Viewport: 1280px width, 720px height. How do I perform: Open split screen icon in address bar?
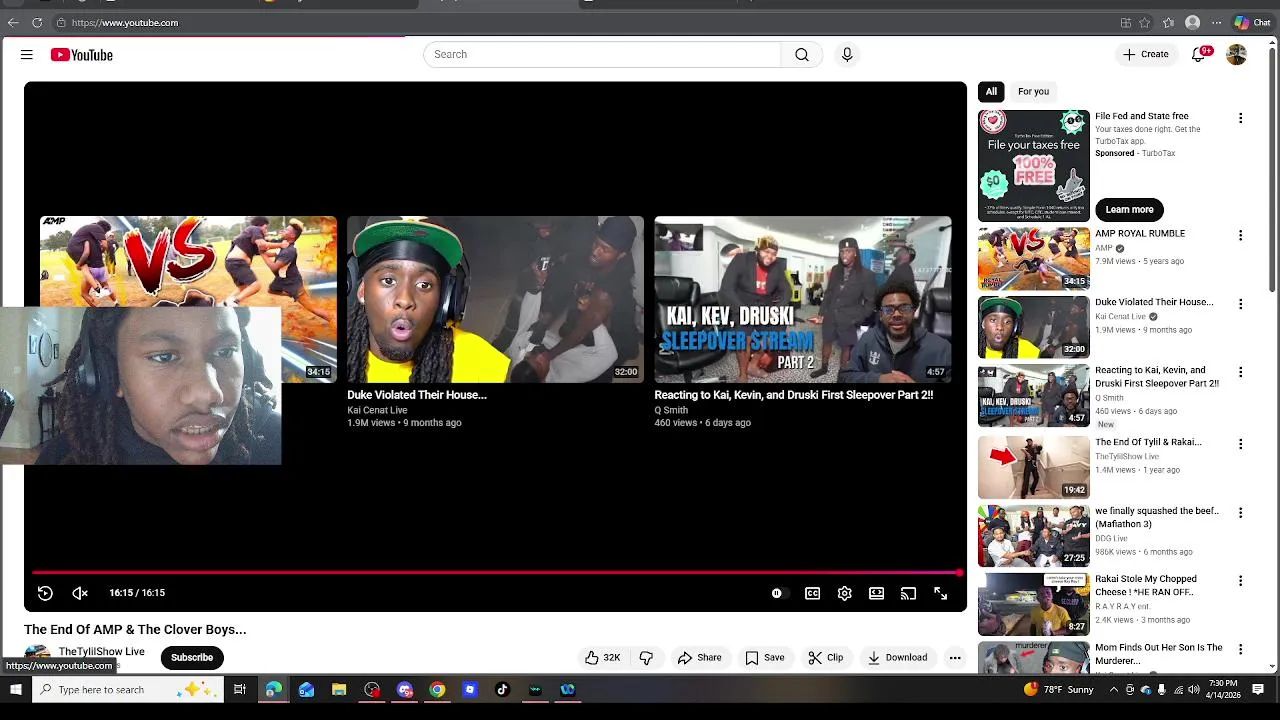tap(1126, 23)
